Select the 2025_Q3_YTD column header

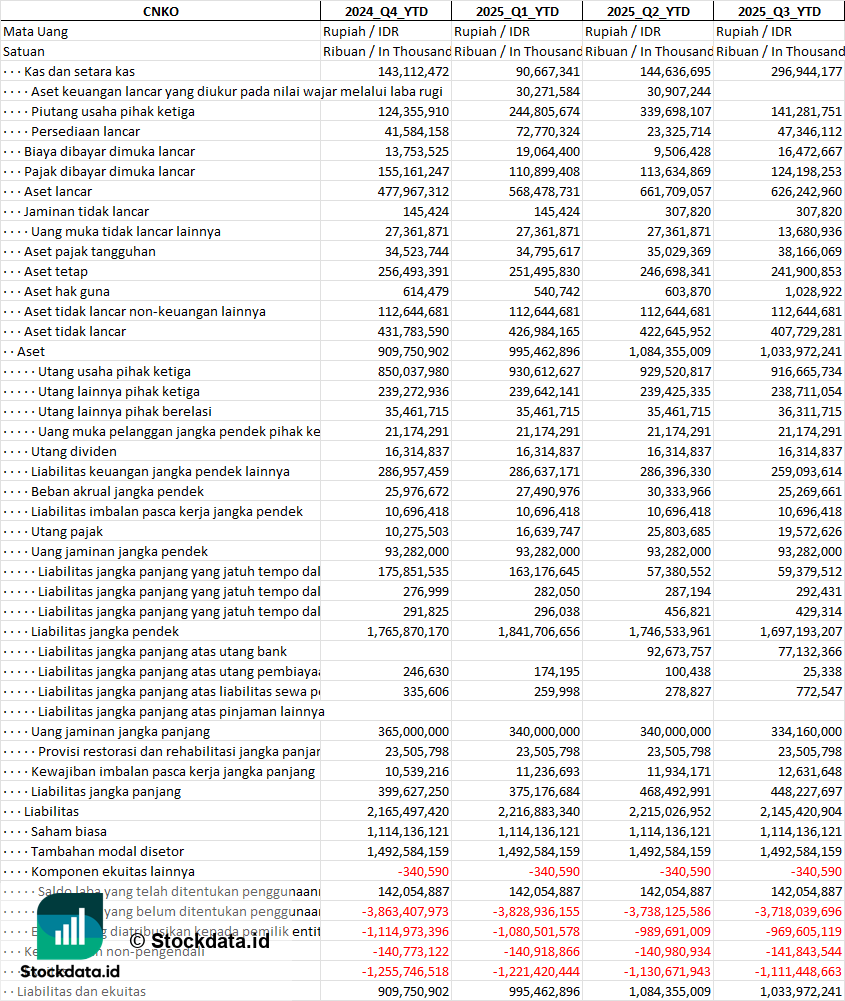[779, 11]
